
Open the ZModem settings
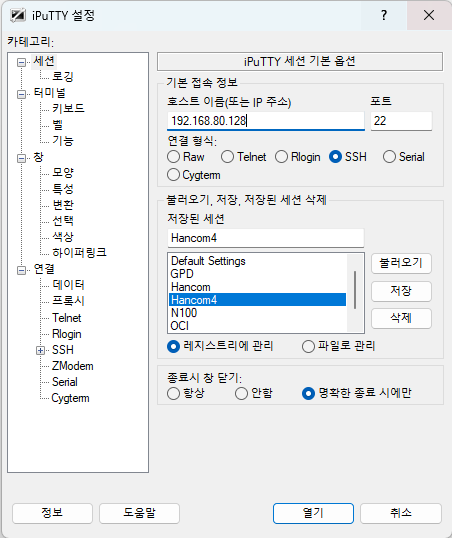72,366
